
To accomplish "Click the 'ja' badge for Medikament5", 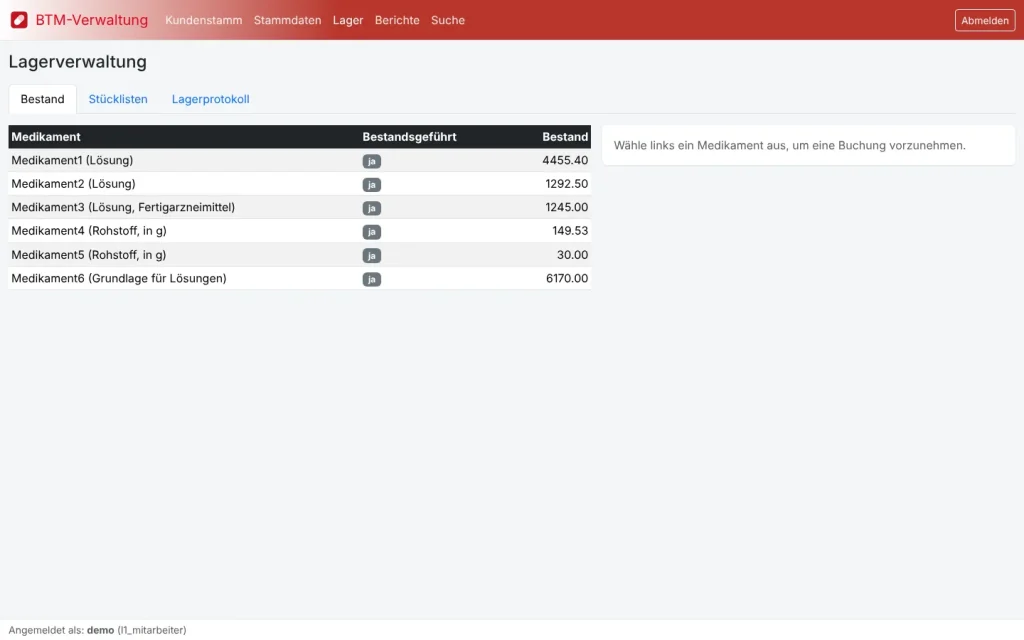I will 372,256.
